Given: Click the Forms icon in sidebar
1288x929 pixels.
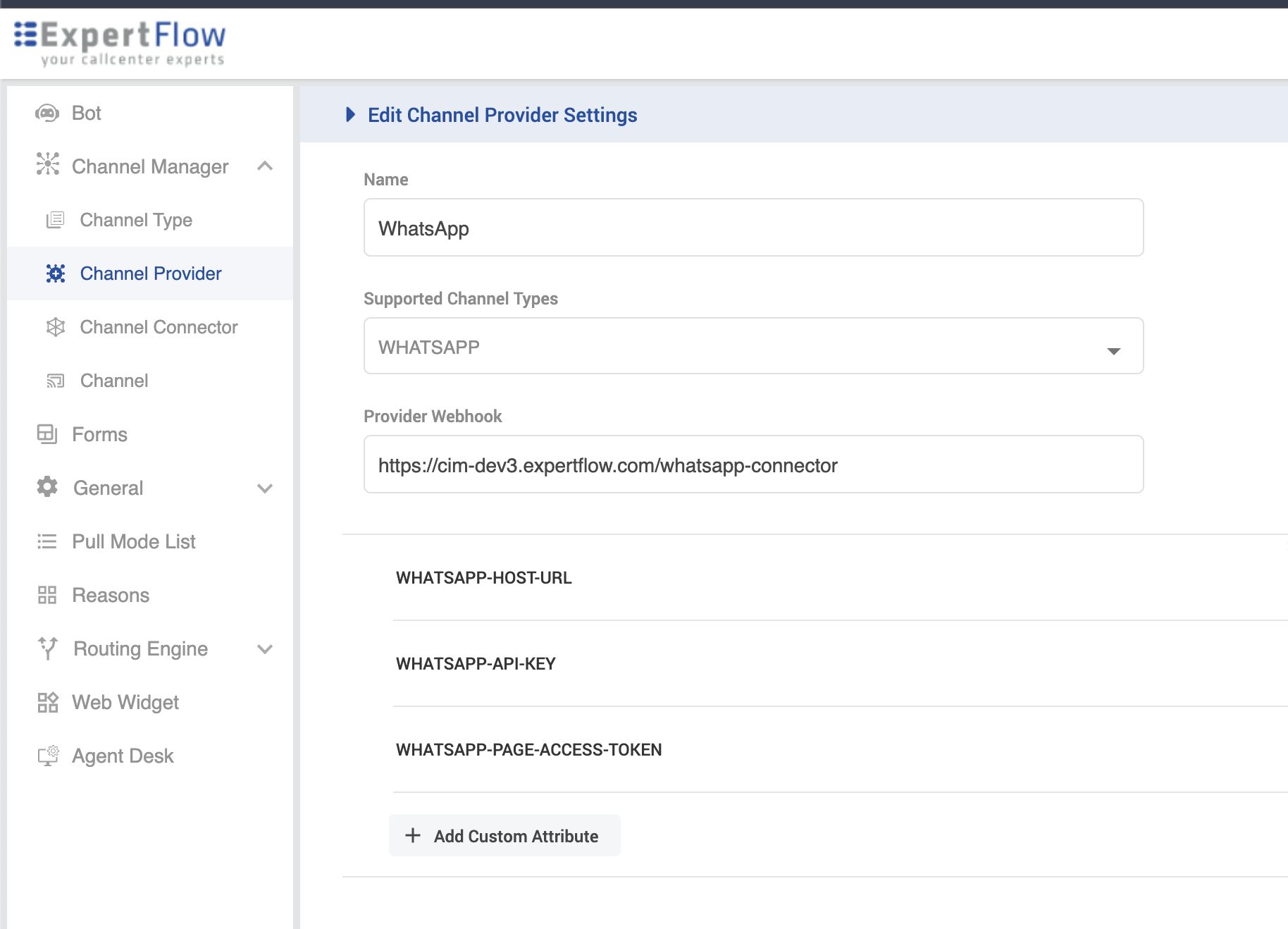Looking at the screenshot, I should 47,434.
